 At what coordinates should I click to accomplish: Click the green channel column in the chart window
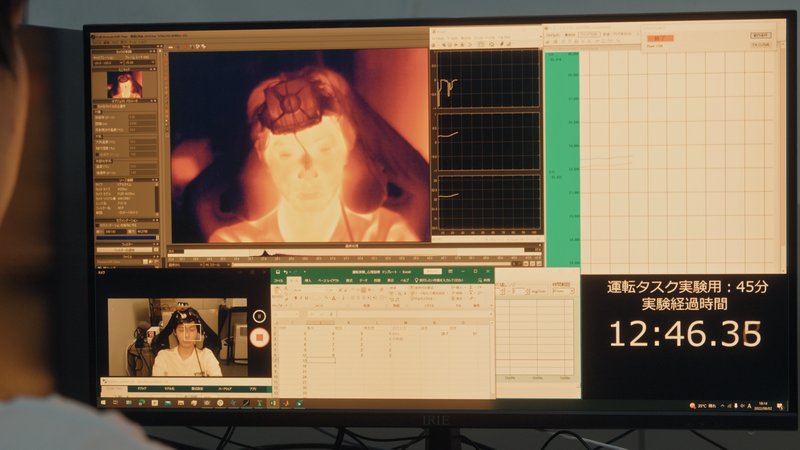[562, 159]
